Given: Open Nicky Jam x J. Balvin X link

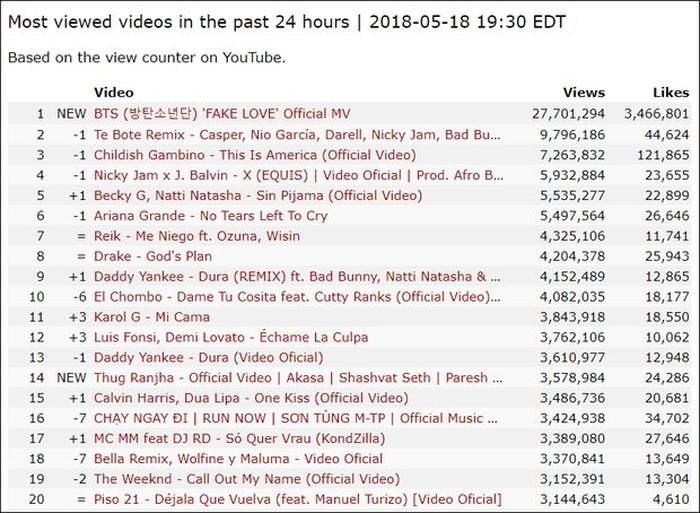Looking at the screenshot, I should (298, 175).
